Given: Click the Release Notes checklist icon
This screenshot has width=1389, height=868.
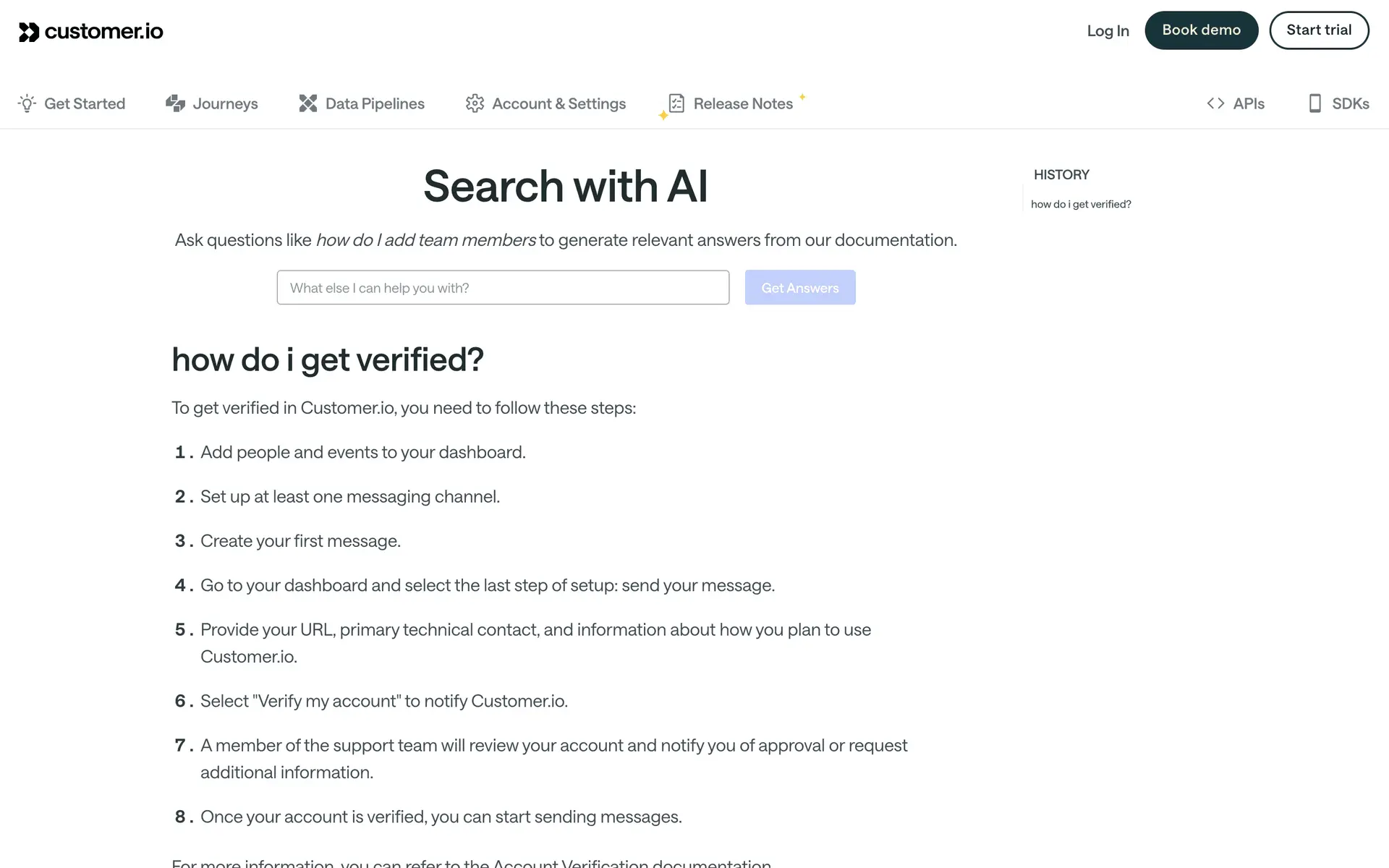Looking at the screenshot, I should pos(676,103).
